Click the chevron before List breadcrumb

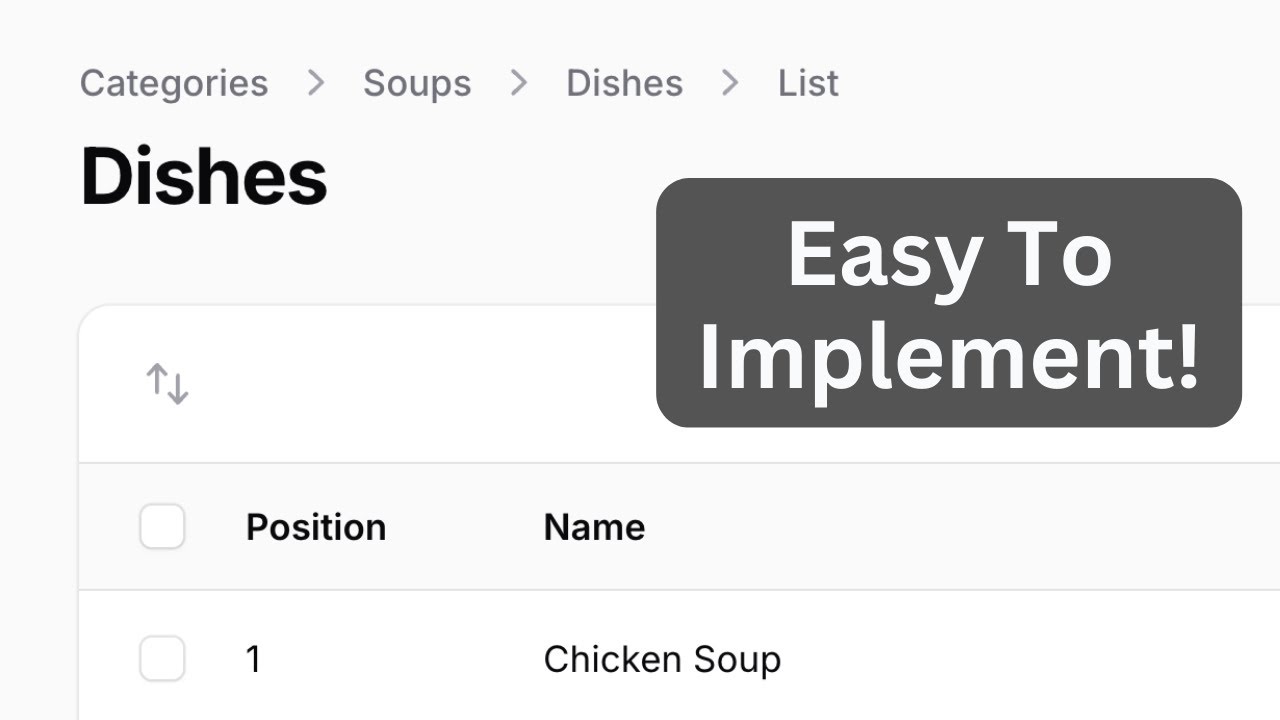[730, 83]
